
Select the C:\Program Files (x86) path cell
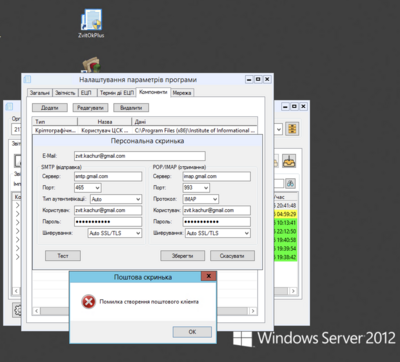[195, 130]
